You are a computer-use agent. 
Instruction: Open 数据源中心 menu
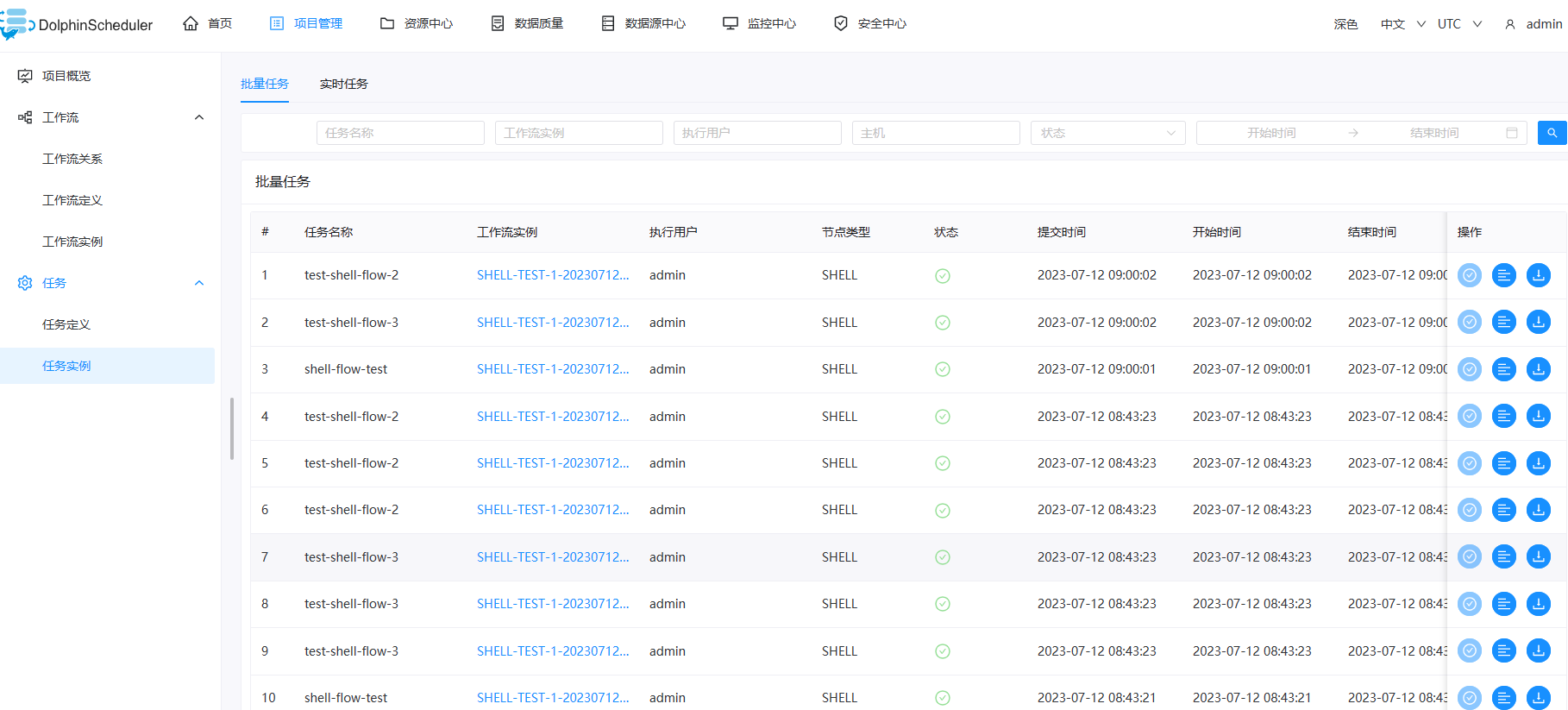click(x=643, y=23)
